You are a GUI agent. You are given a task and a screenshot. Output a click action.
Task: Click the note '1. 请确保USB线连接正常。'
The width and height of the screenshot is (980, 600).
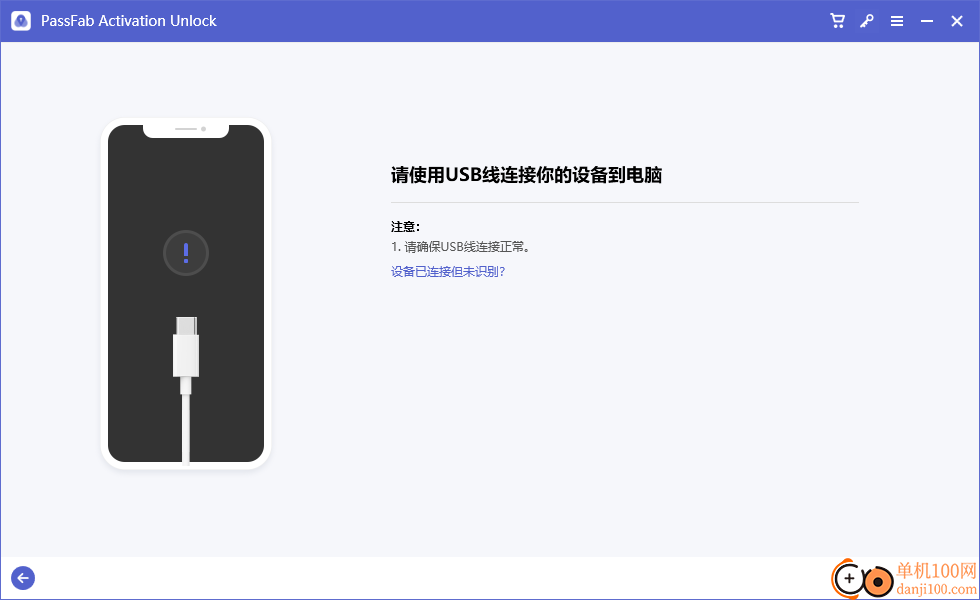461,247
